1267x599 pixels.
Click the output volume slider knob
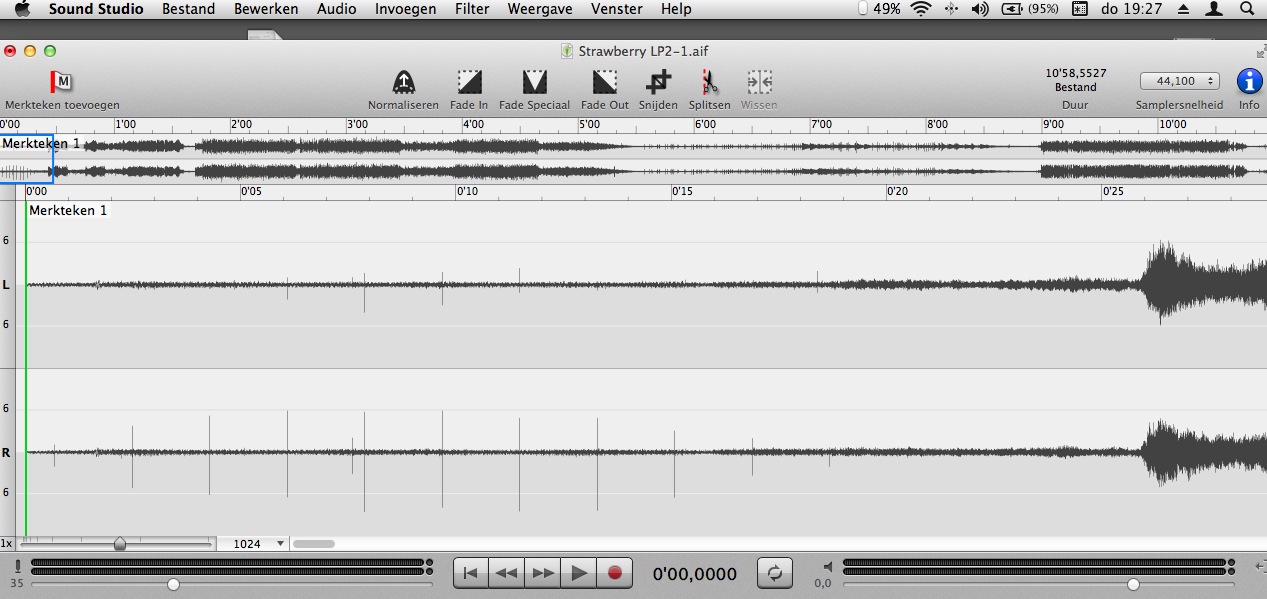coord(1132,584)
